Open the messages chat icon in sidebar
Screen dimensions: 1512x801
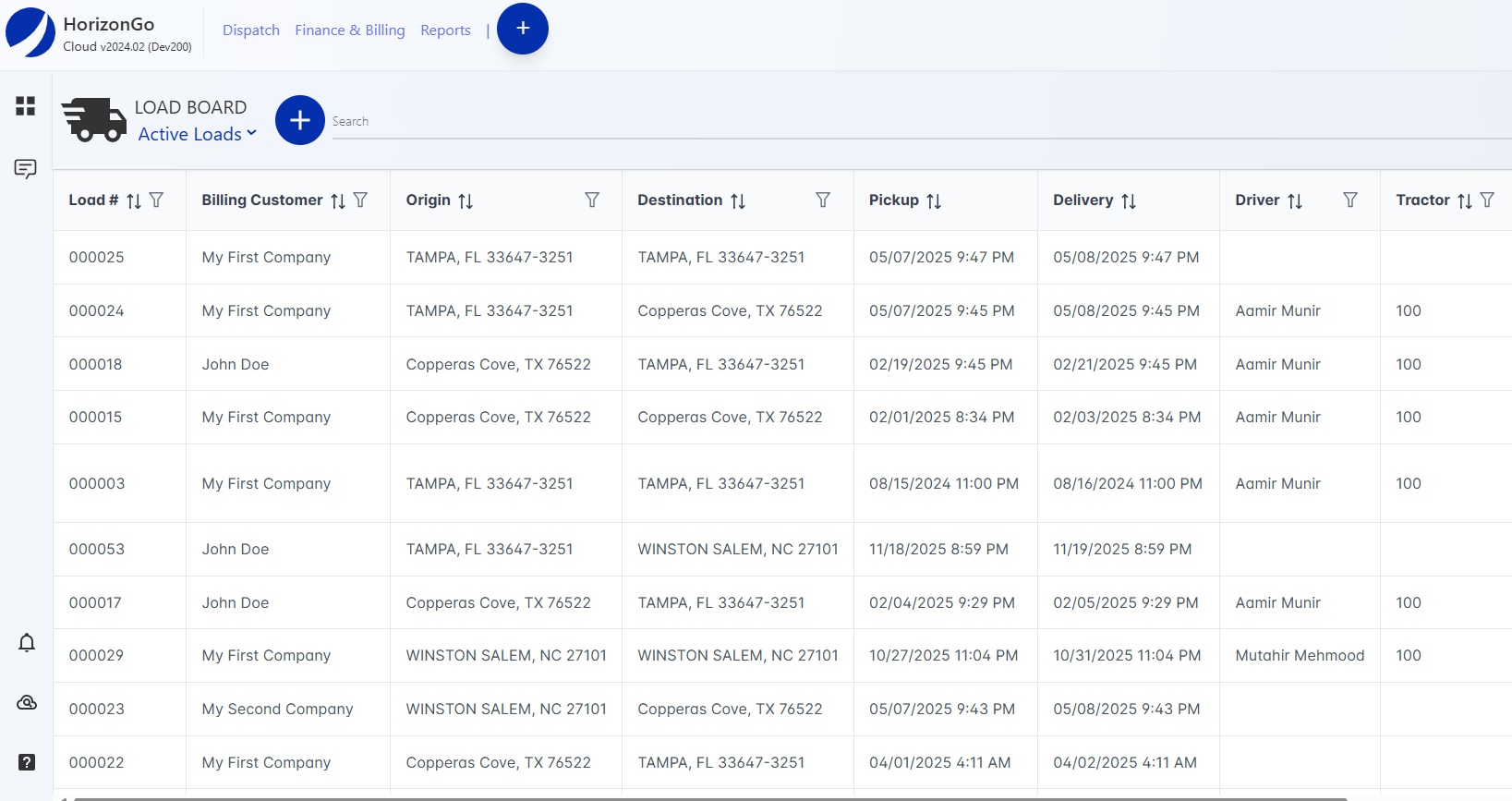[x=26, y=168]
